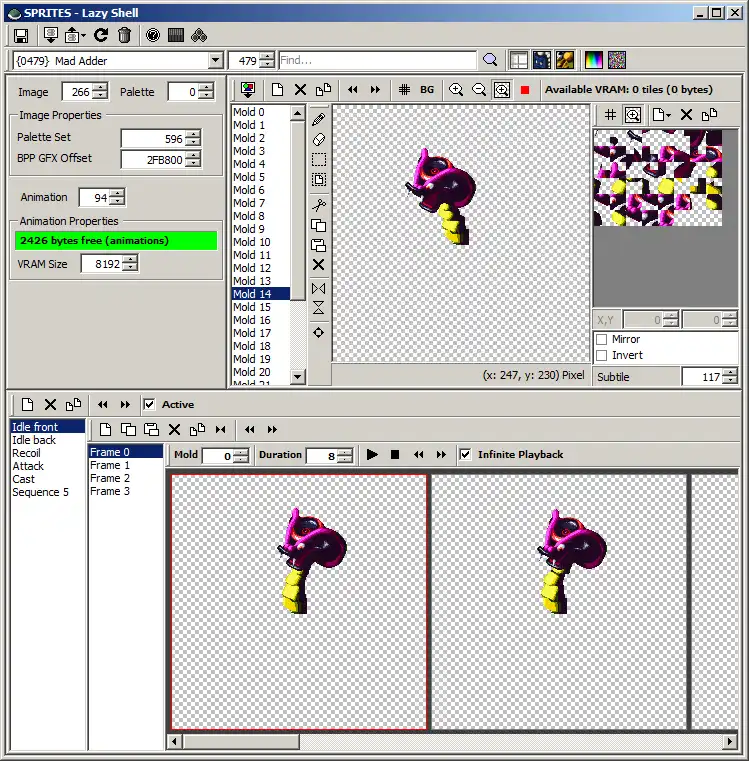
Task: Click the tileset graphics thumbnail
Action: pos(657,178)
